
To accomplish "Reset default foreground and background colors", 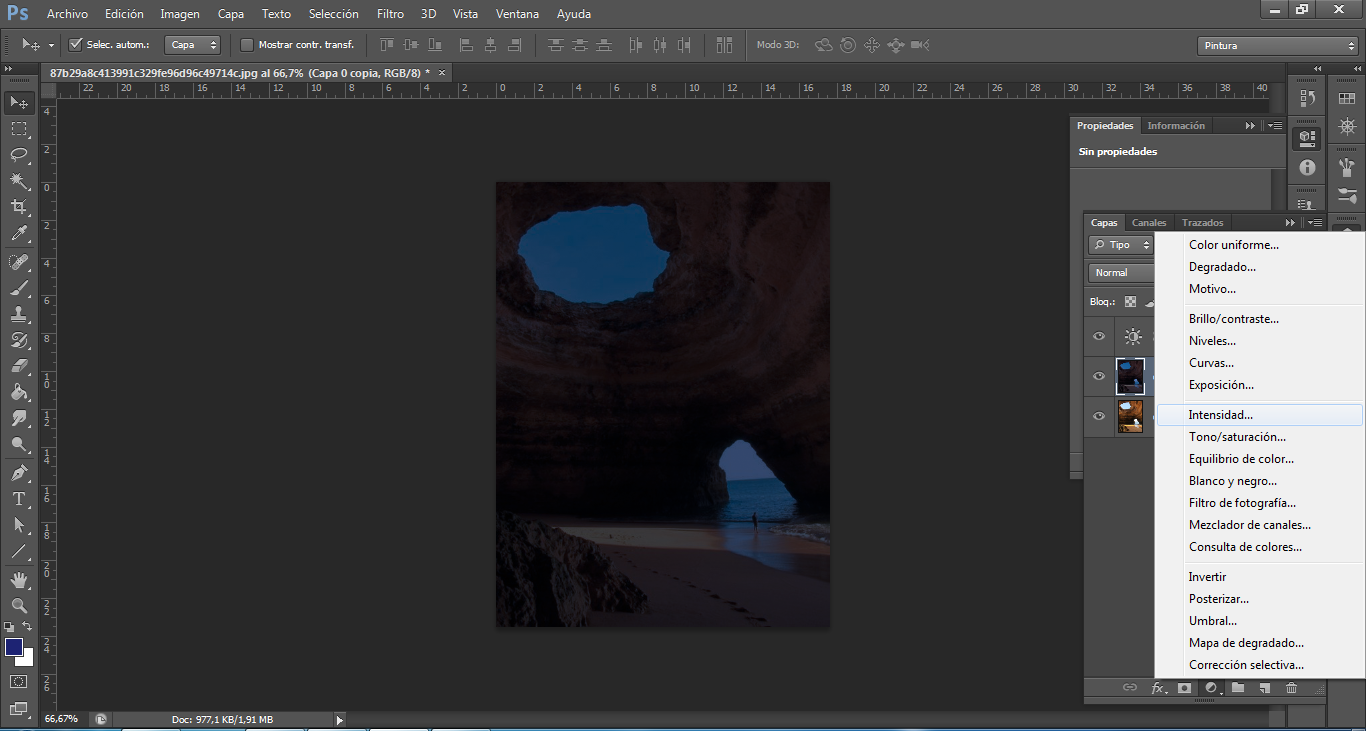I will click(11, 626).
